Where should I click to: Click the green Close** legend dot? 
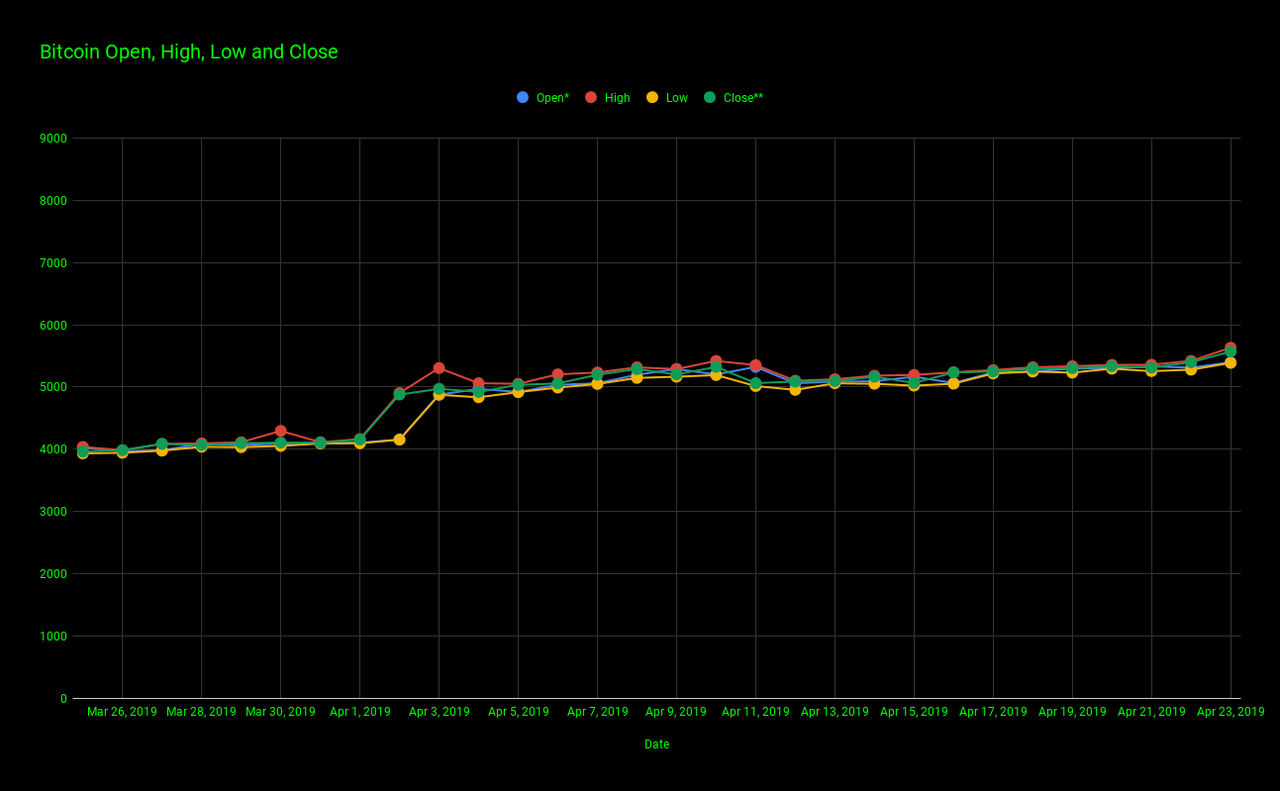point(710,97)
